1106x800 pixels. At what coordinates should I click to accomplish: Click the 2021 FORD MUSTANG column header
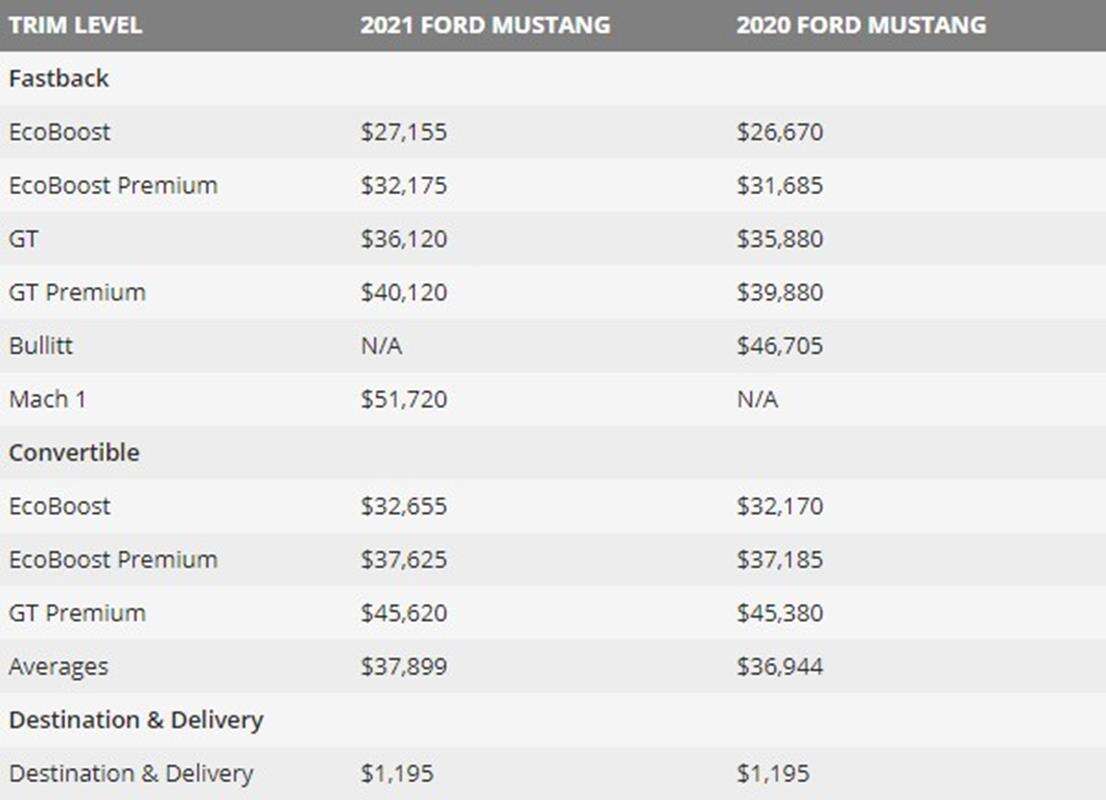pyautogui.click(x=485, y=25)
